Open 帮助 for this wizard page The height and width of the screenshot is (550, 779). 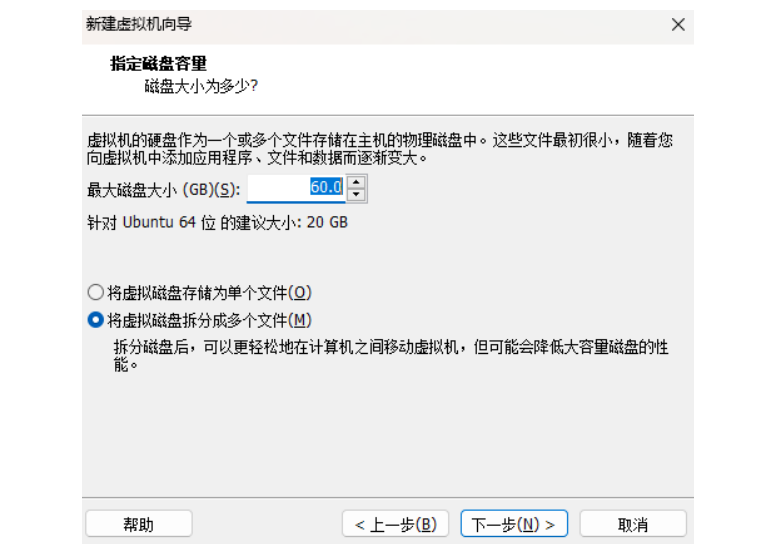point(139,524)
